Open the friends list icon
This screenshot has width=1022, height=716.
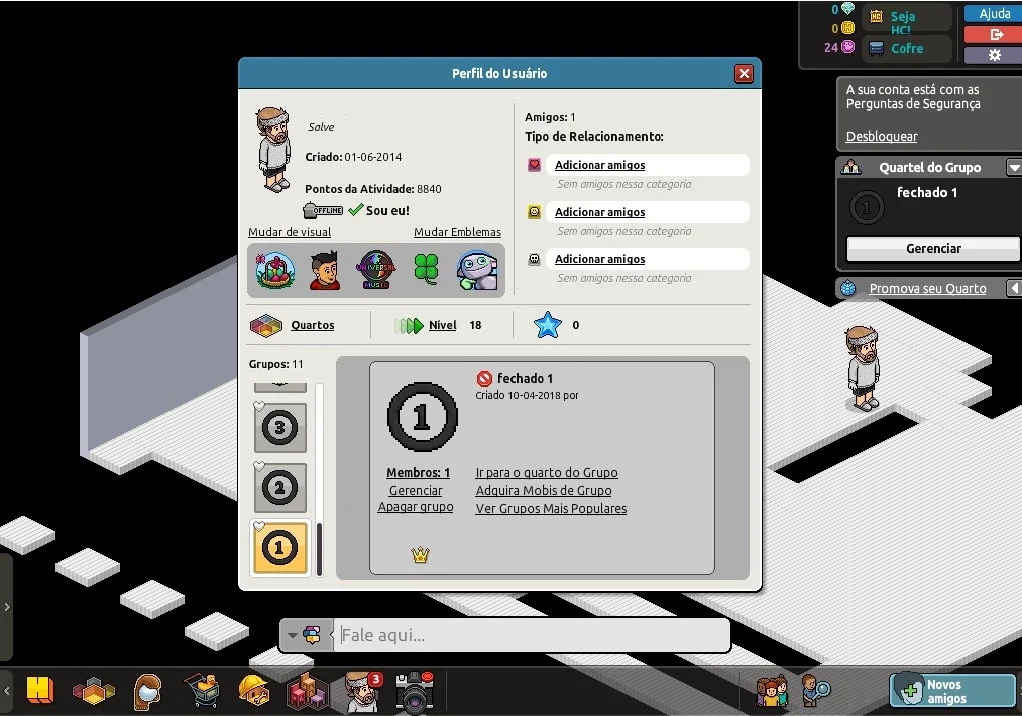coord(772,691)
